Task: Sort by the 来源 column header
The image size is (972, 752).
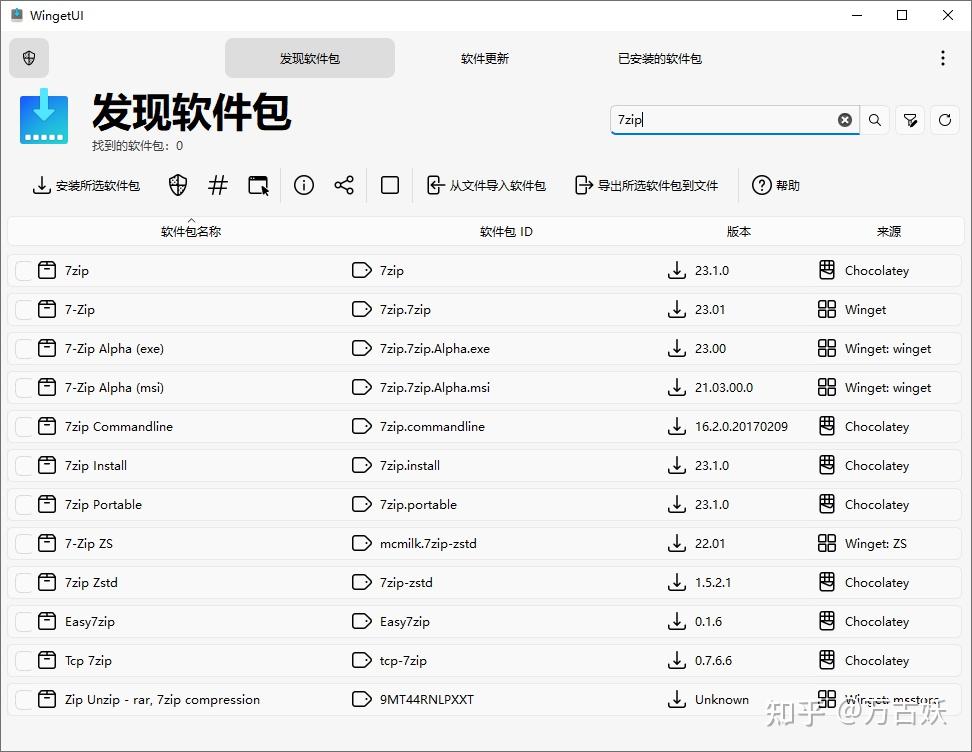Action: [x=888, y=231]
